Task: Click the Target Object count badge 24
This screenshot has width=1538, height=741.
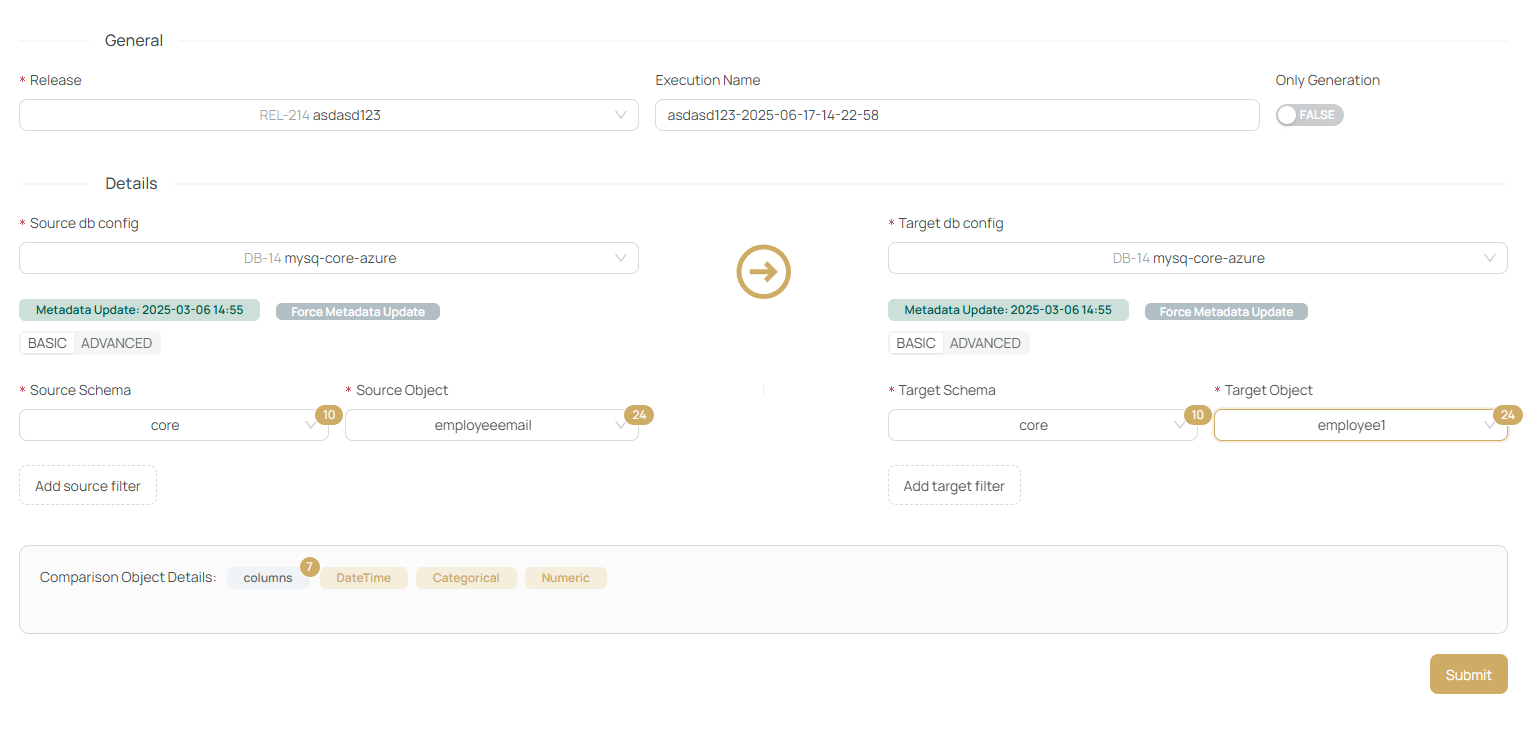Action: (x=1508, y=414)
